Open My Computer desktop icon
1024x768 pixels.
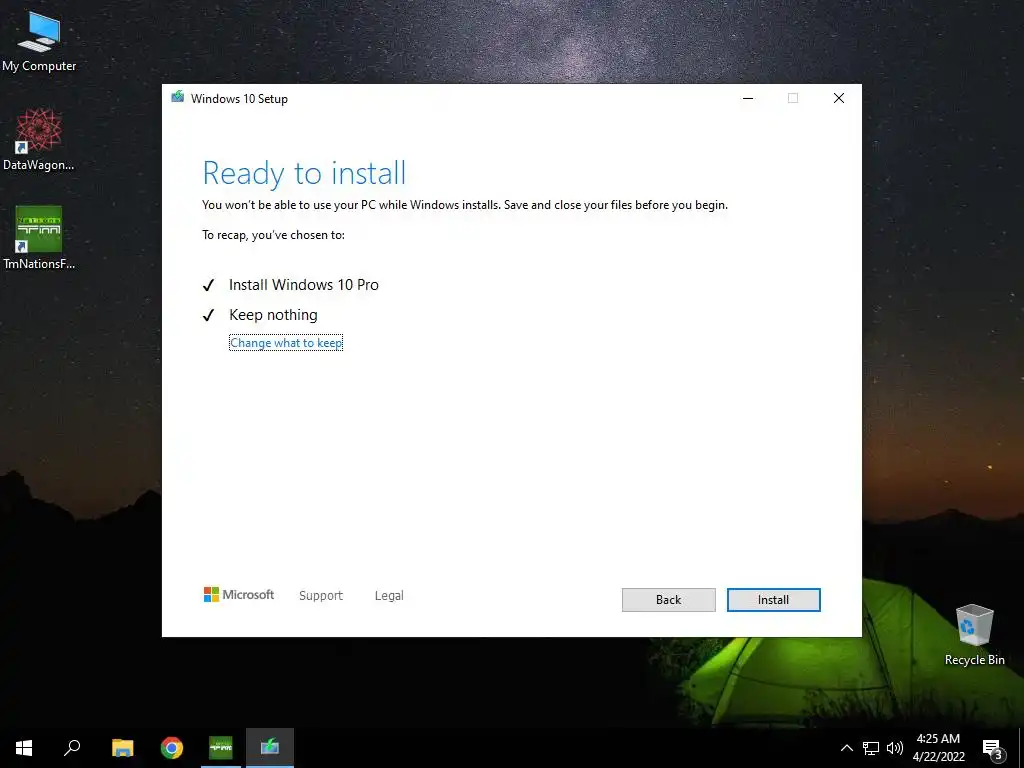pyautogui.click(x=39, y=40)
